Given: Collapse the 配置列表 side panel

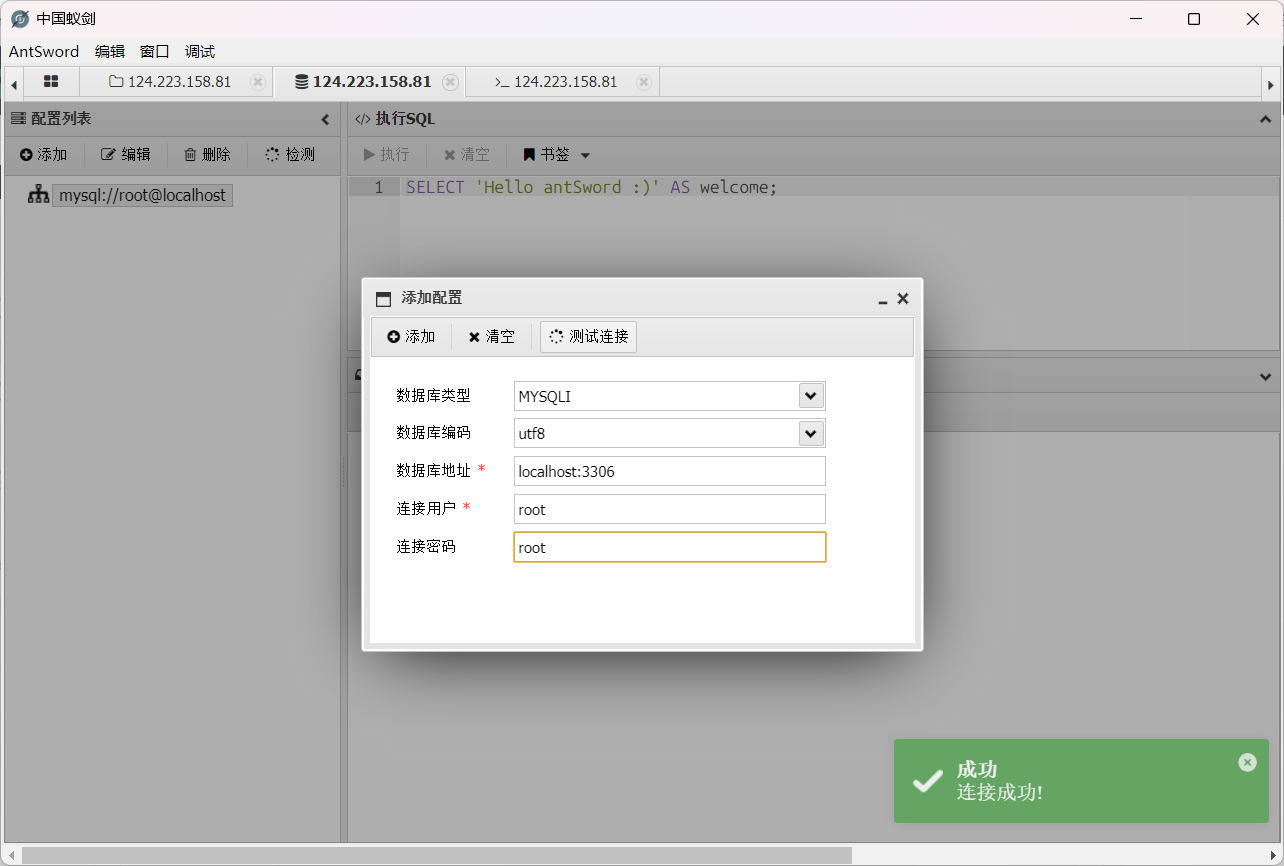Looking at the screenshot, I should click(x=325, y=120).
